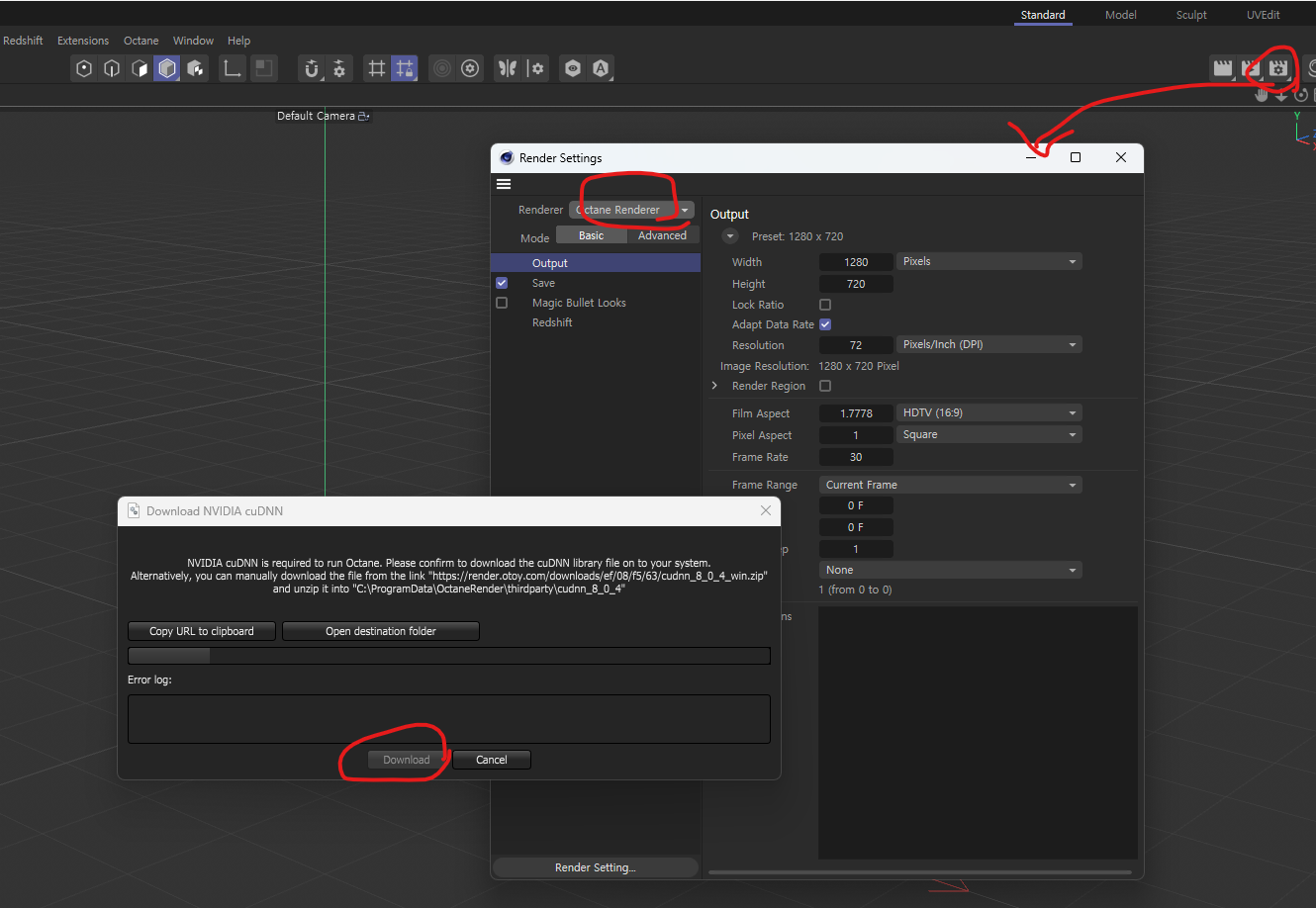Image resolution: width=1316 pixels, height=908 pixels.
Task: Open Current Frame range dropdown
Action: click(x=950, y=485)
